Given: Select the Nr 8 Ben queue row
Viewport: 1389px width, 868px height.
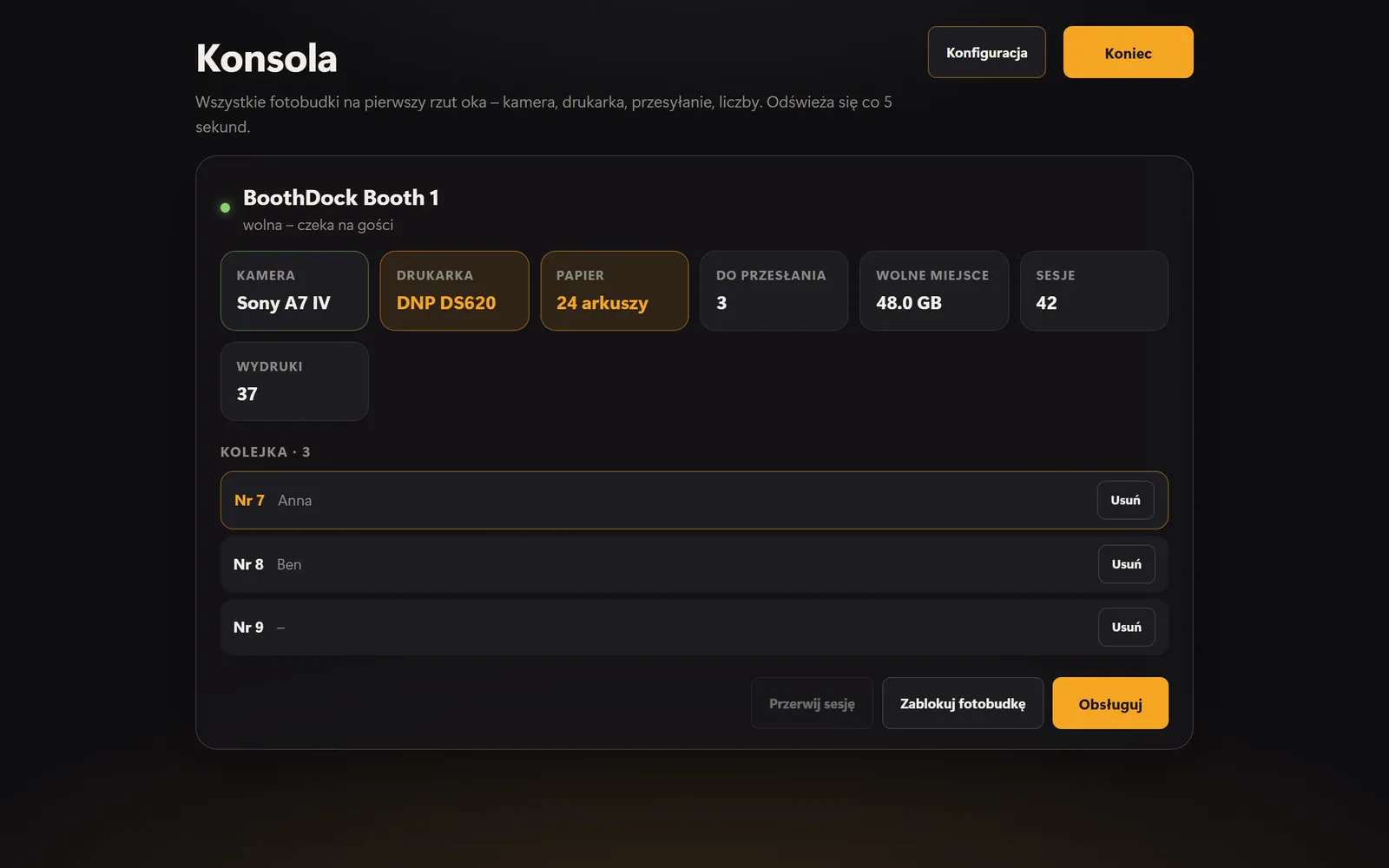Looking at the screenshot, I should (694, 564).
